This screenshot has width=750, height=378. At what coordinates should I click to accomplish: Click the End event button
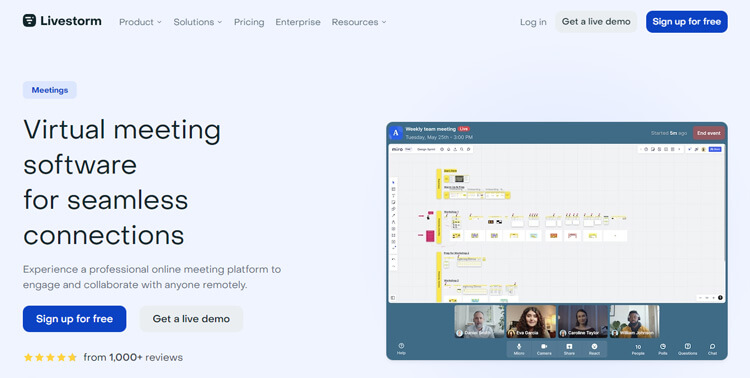pyautogui.click(x=708, y=133)
